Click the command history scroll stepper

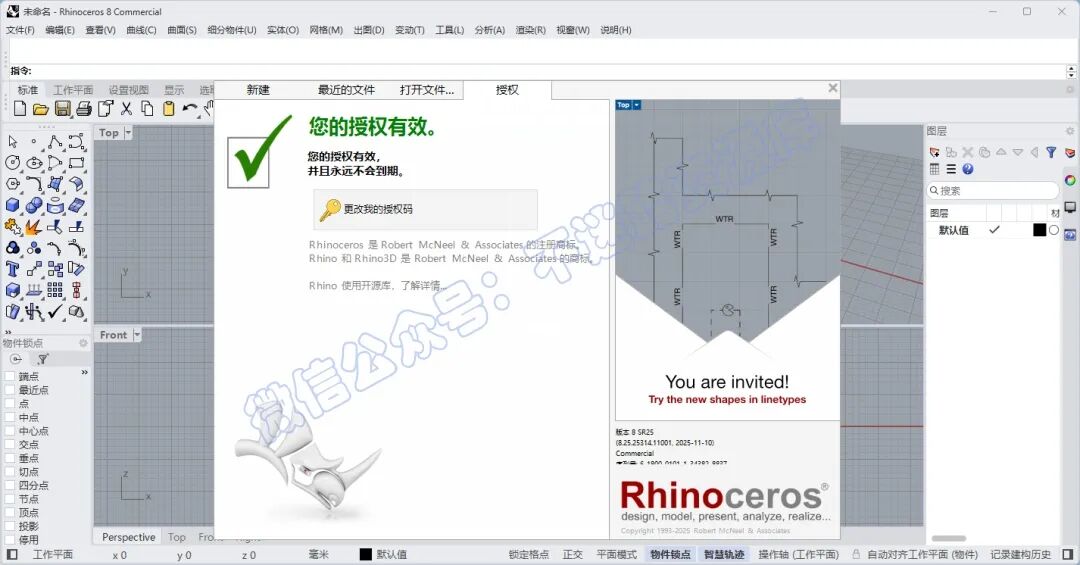click(1070, 71)
